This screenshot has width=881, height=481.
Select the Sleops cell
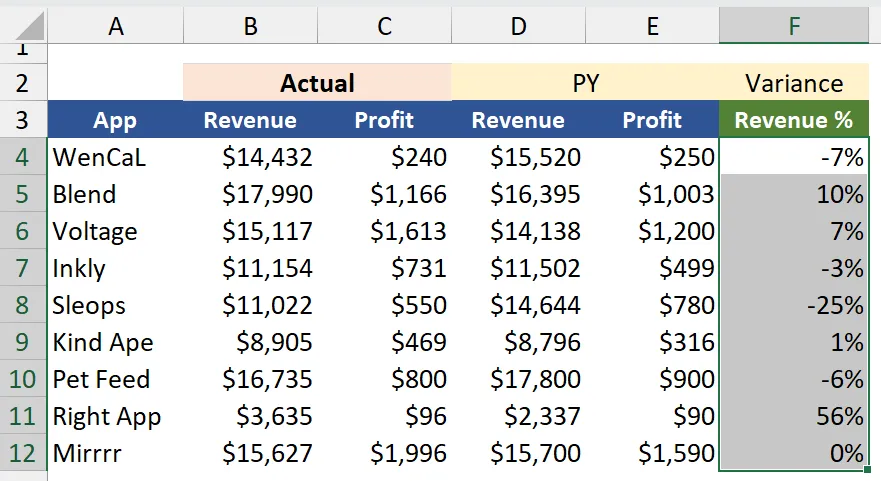coord(116,305)
